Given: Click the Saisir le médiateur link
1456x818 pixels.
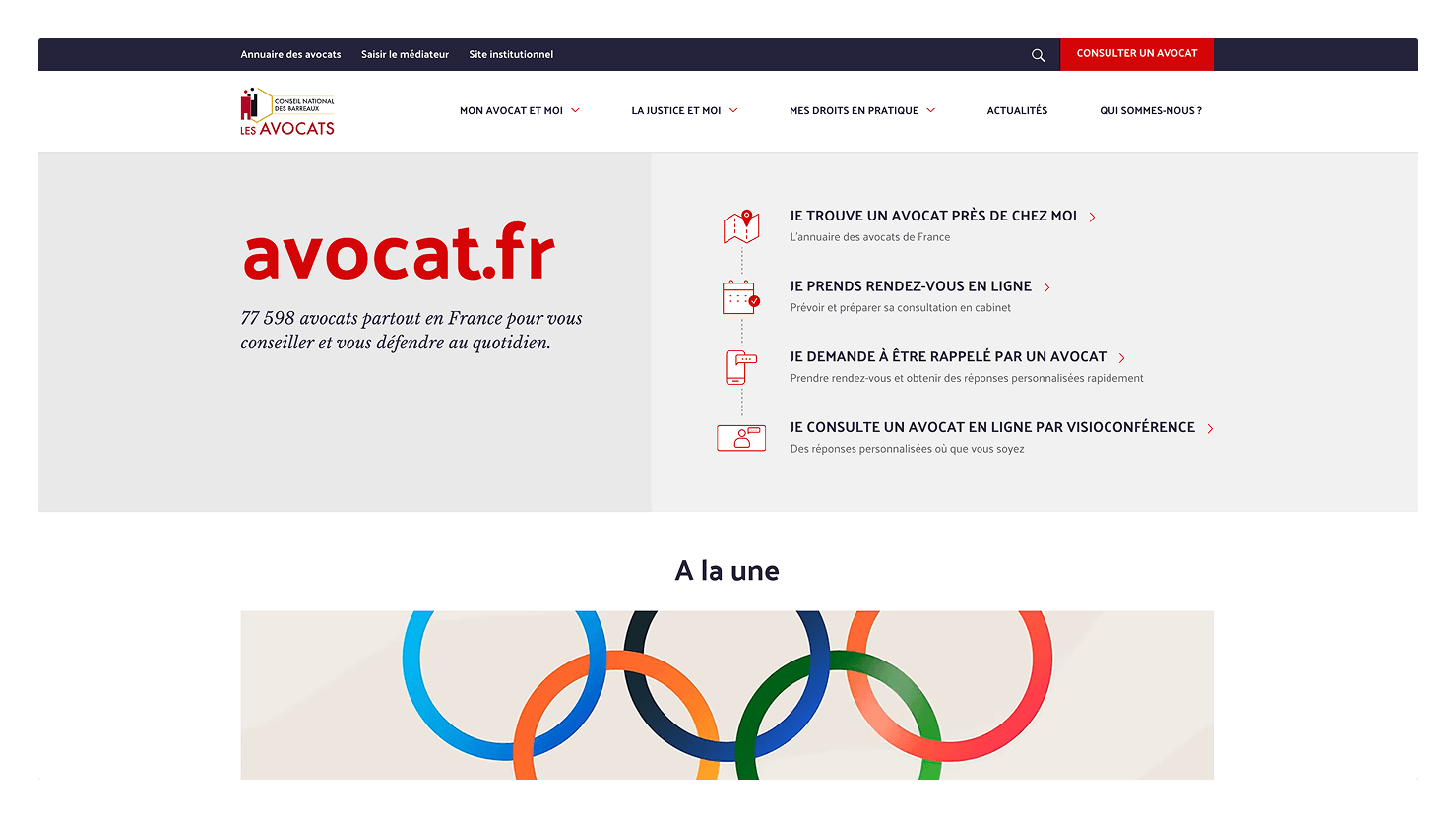Looking at the screenshot, I should 405,54.
